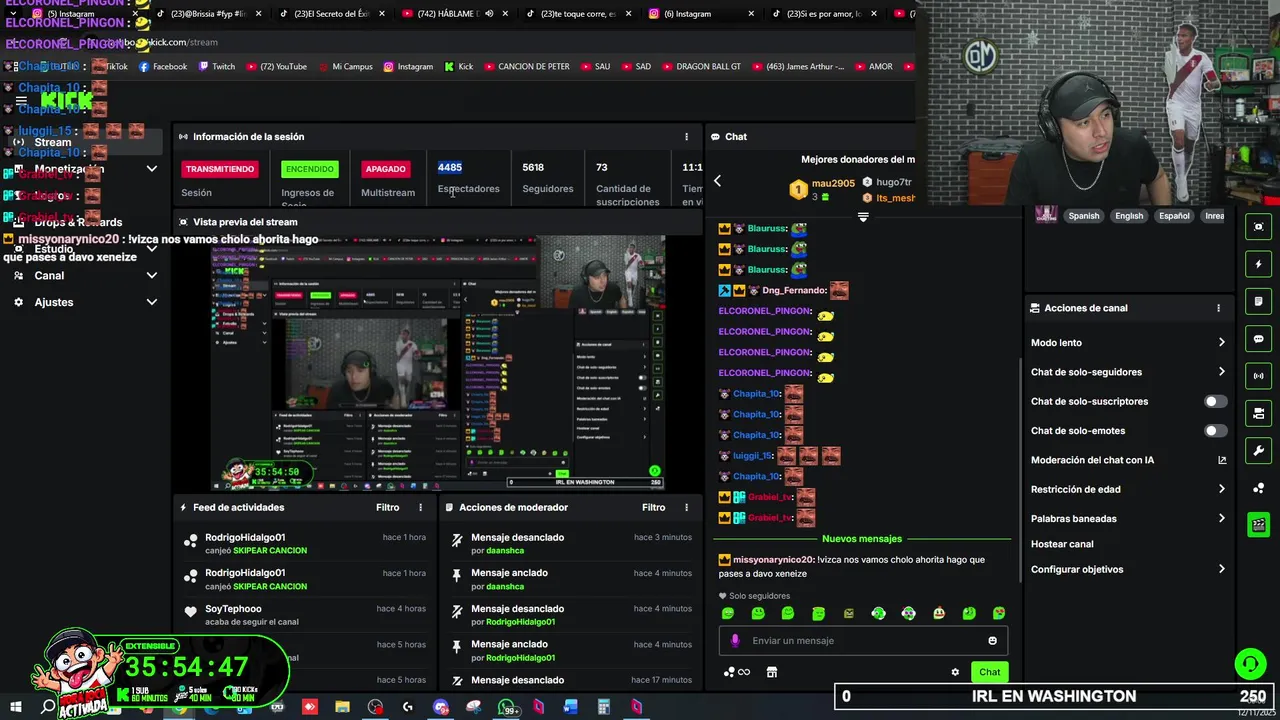The height and width of the screenshot is (720, 1280).
Task: Open WhatsApp from the taskbar
Action: [507, 707]
